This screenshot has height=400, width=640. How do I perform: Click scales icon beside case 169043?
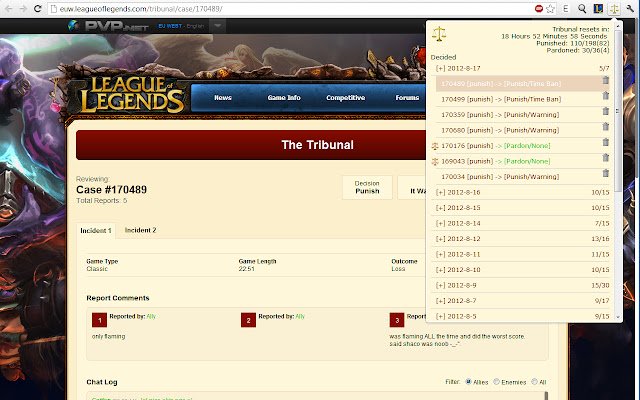pyautogui.click(x=435, y=161)
